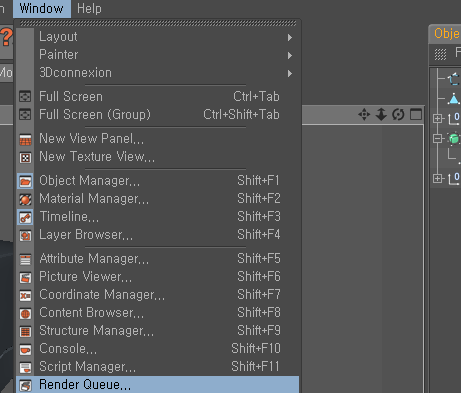Toggle the Timeline window entry
This screenshot has height=393, width=461.
tap(158, 217)
